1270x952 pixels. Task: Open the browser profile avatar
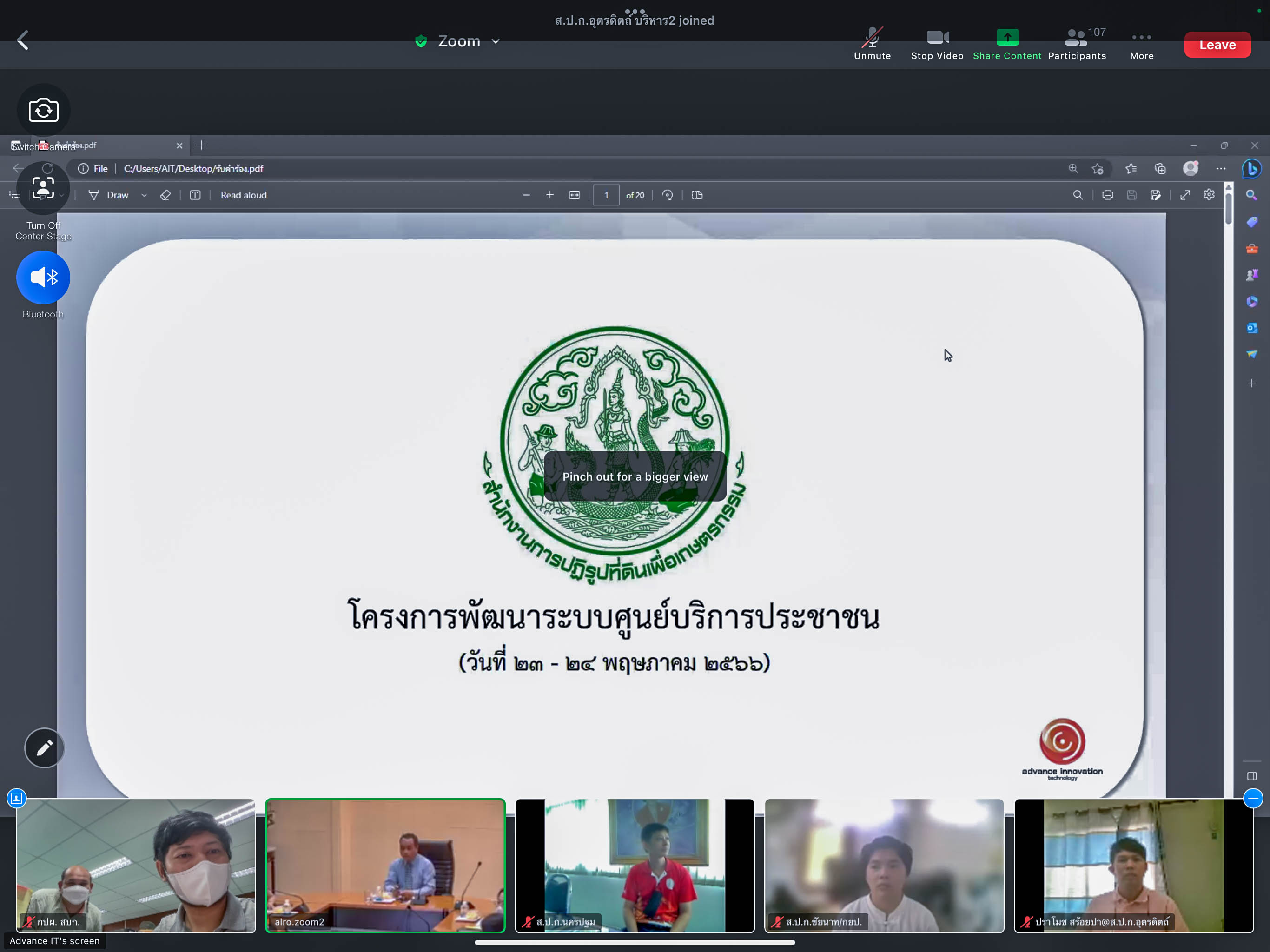(x=1191, y=168)
